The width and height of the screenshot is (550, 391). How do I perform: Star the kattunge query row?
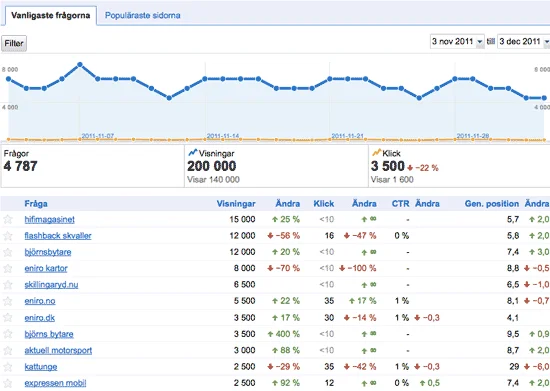(8, 367)
